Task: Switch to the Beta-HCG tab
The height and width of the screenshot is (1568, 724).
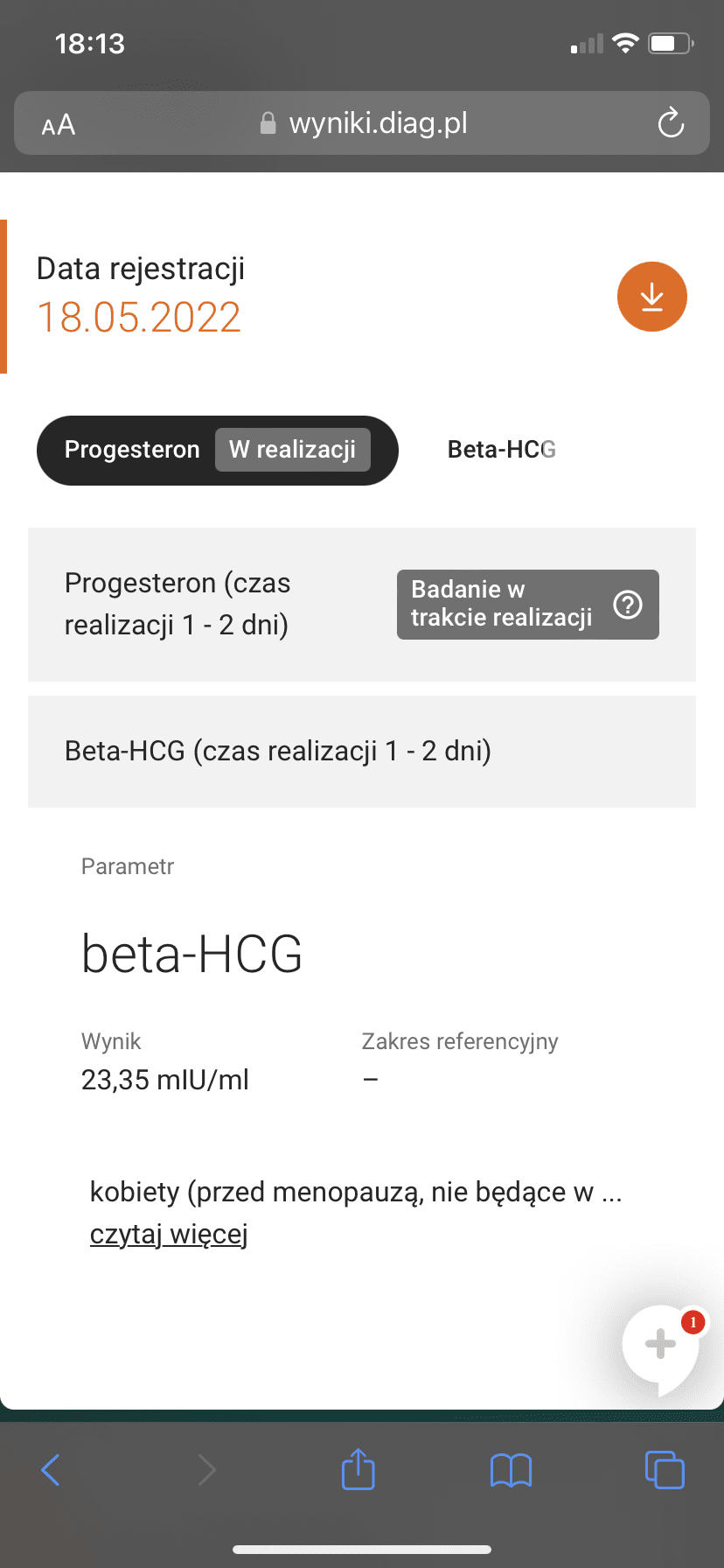Action: pyautogui.click(x=501, y=450)
